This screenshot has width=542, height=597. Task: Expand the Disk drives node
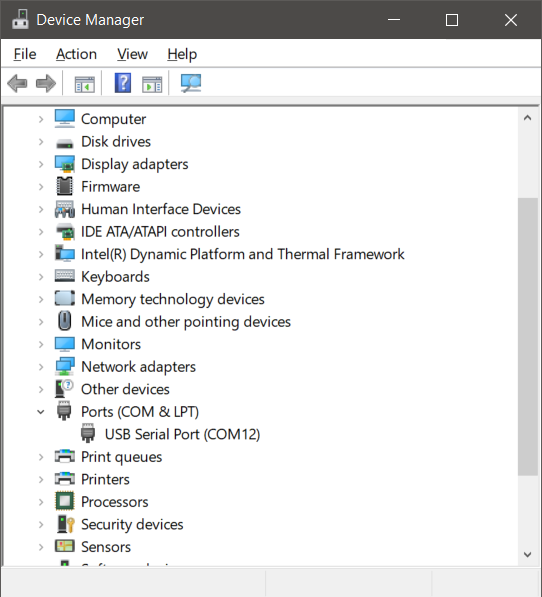[x=41, y=142]
